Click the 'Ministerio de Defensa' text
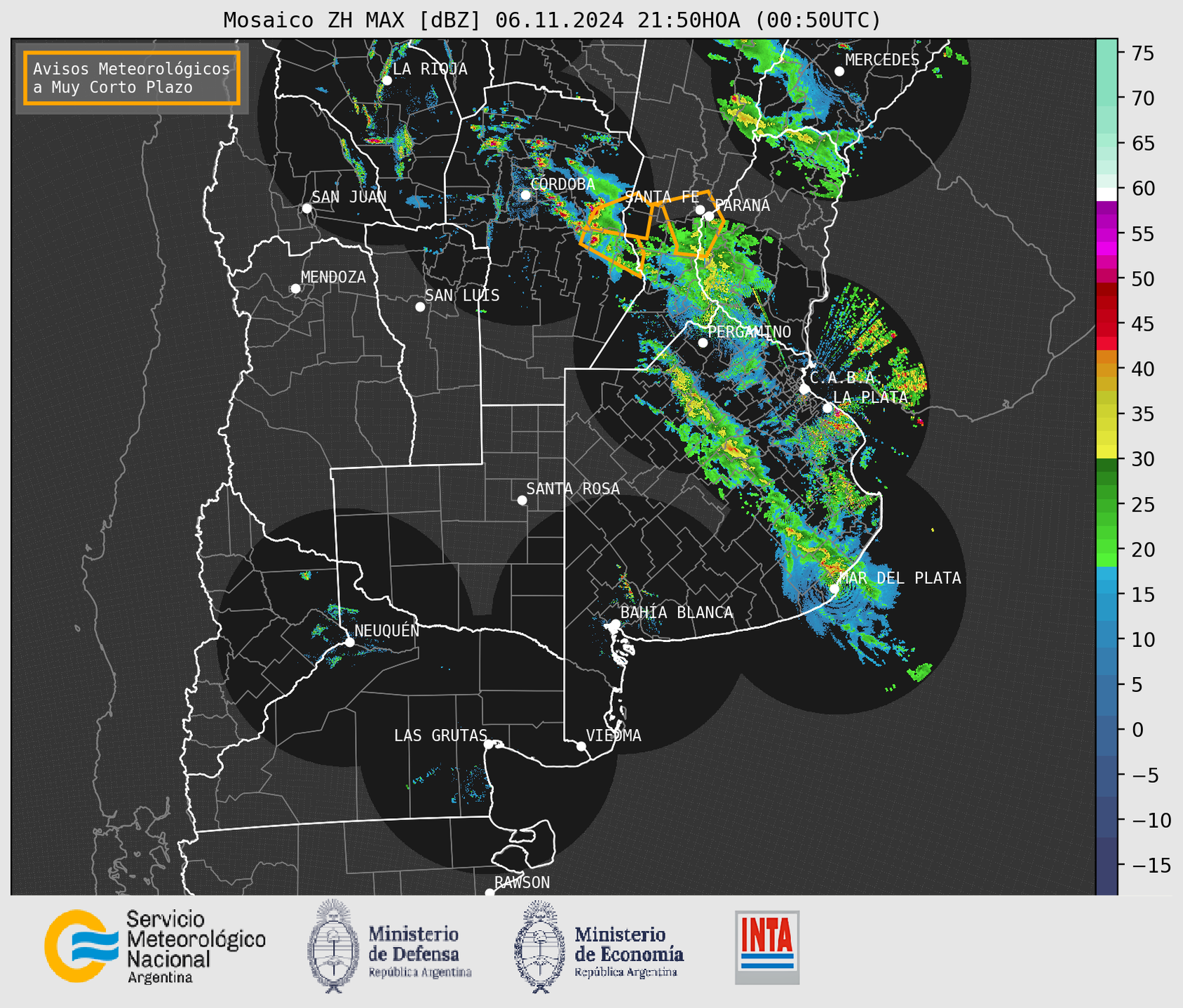This screenshot has height=1008, width=1183. [x=414, y=944]
